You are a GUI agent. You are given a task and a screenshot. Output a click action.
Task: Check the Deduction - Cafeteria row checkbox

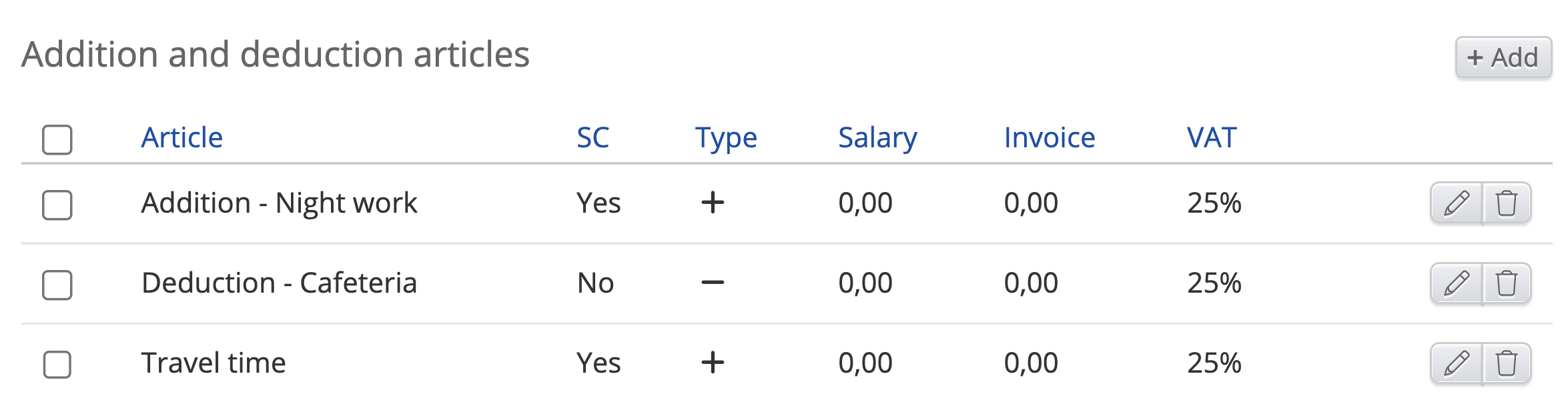coord(57,285)
